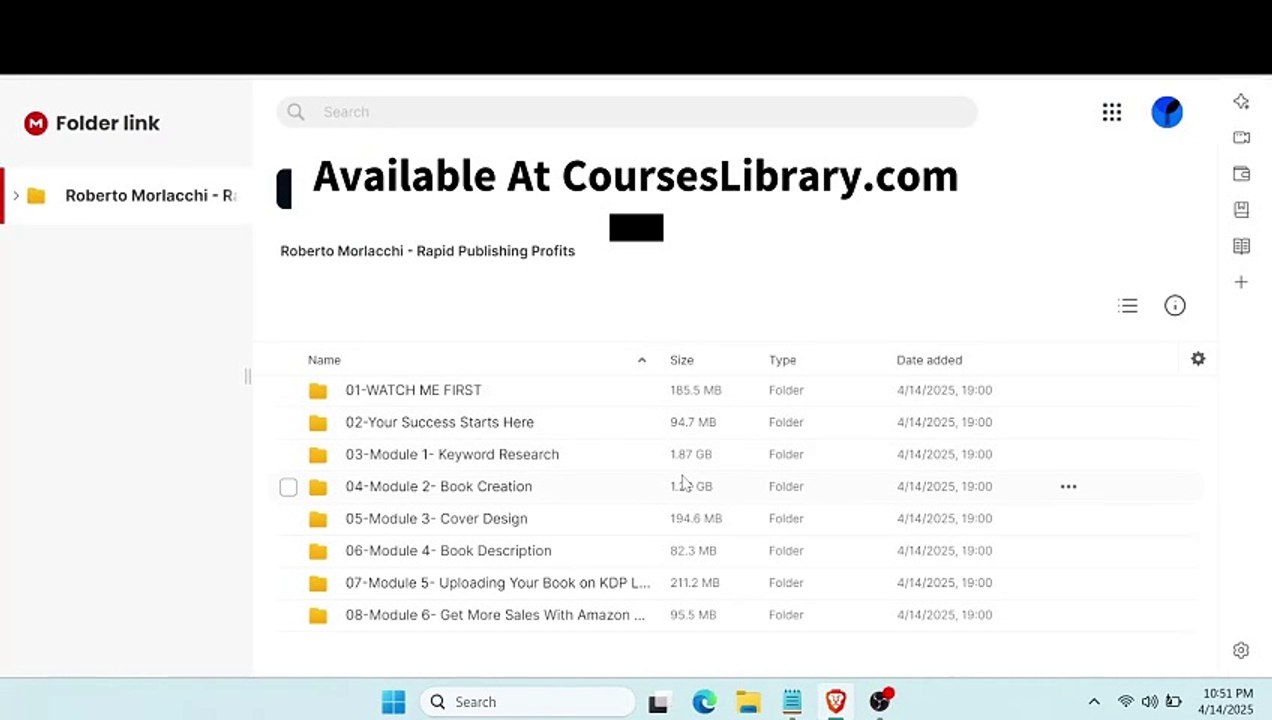The height and width of the screenshot is (720, 1272).
Task: Open the blue profile avatar
Action: point(1167,112)
